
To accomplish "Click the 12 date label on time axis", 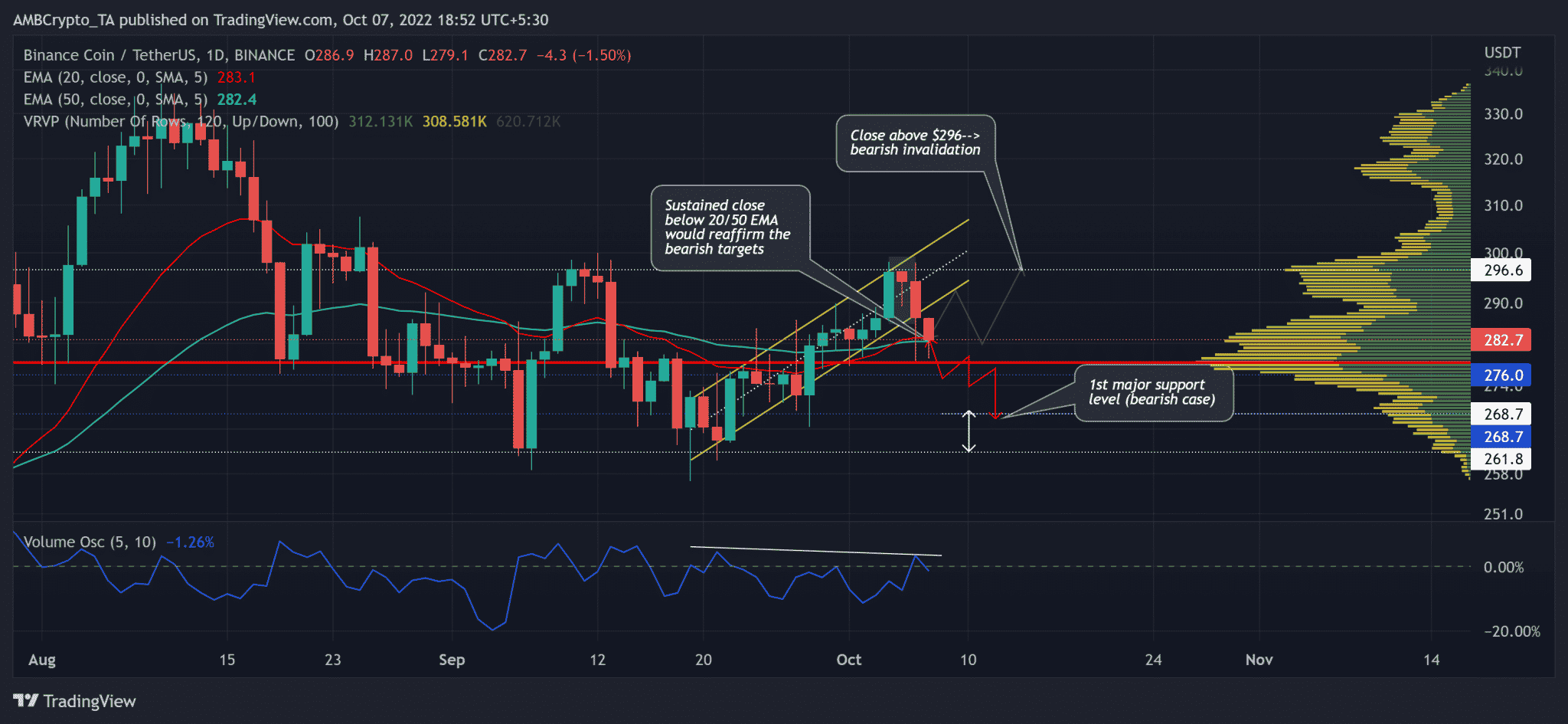I will [x=598, y=660].
